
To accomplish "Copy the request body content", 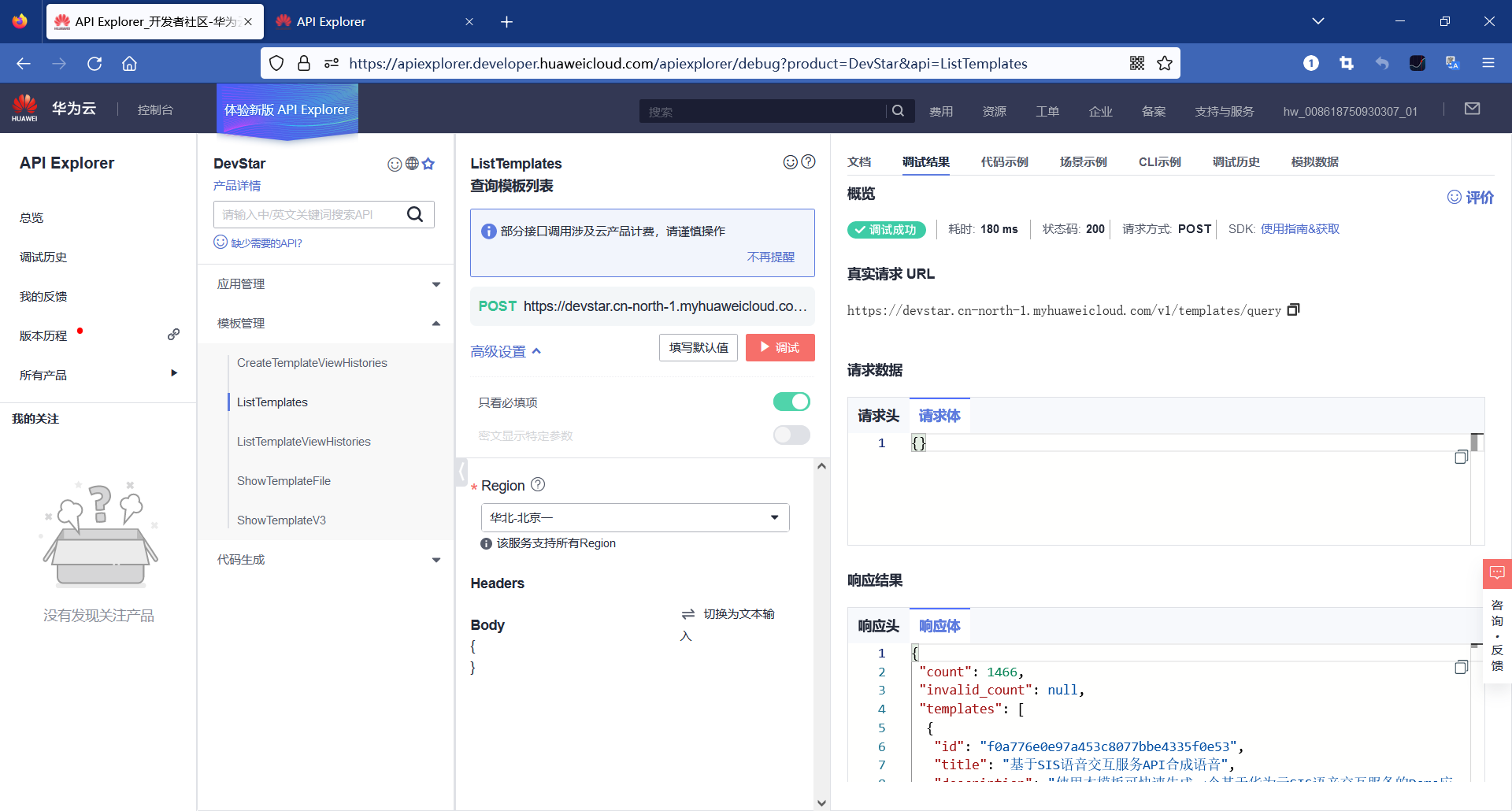I will coord(1461,457).
